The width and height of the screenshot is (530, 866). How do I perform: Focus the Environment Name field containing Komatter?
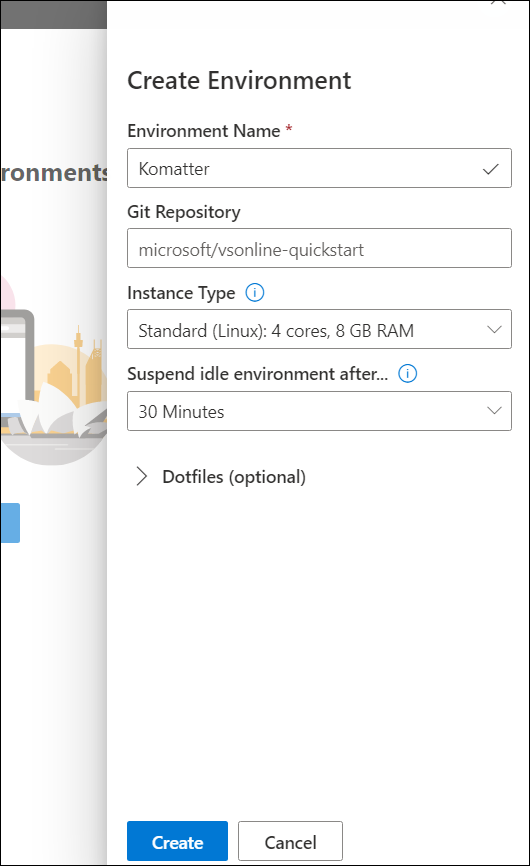(319, 168)
